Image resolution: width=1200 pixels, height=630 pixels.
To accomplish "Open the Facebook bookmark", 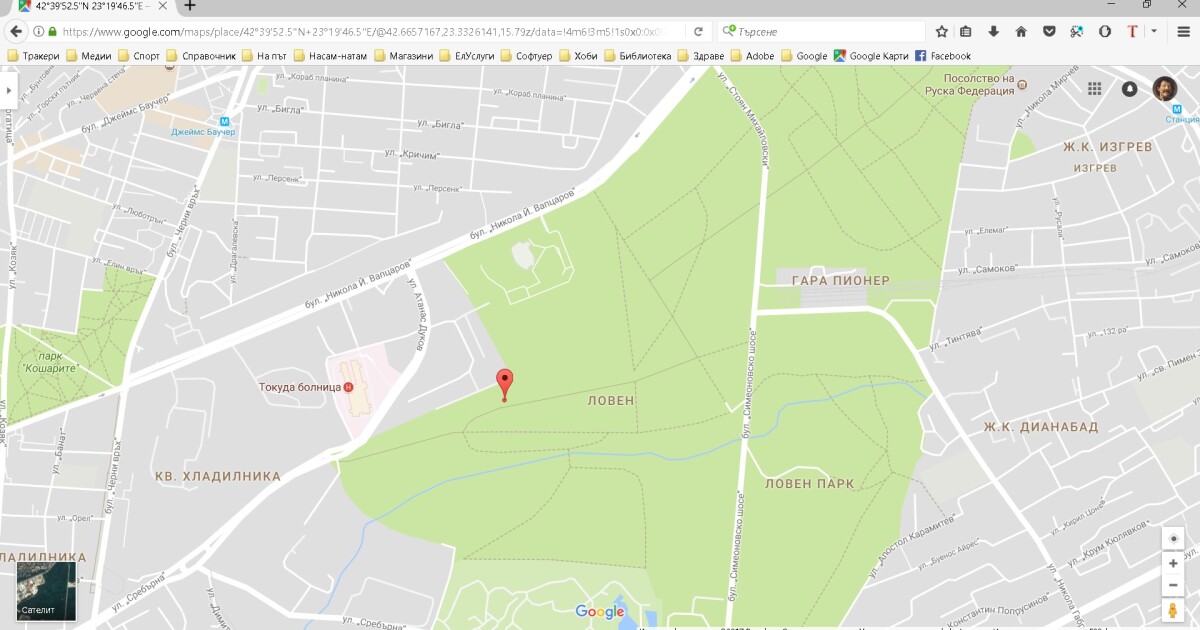I will pyautogui.click(x=942, y=56).
